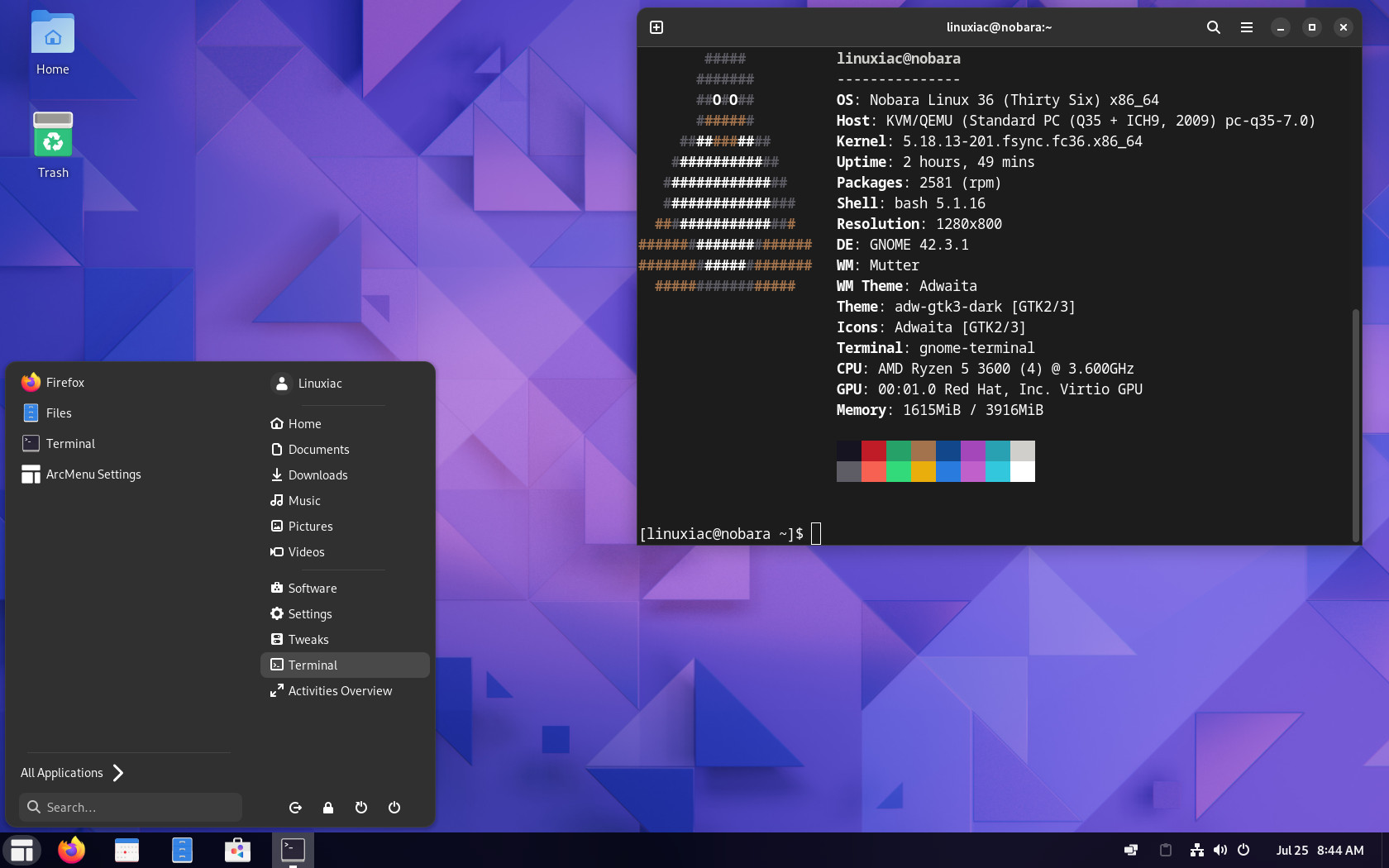1389x868 pixels.
Task: Expand All Applications list
Action: point(73,773)
